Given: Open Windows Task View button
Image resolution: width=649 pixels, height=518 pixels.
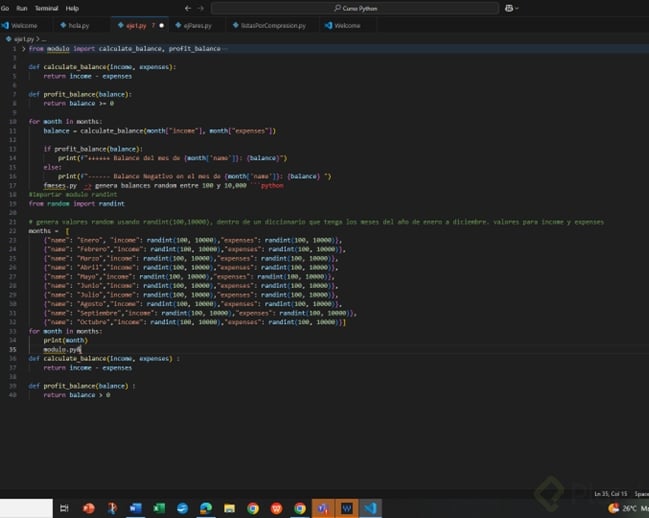Looking at the screenshot, I should (x=64, y=508).
